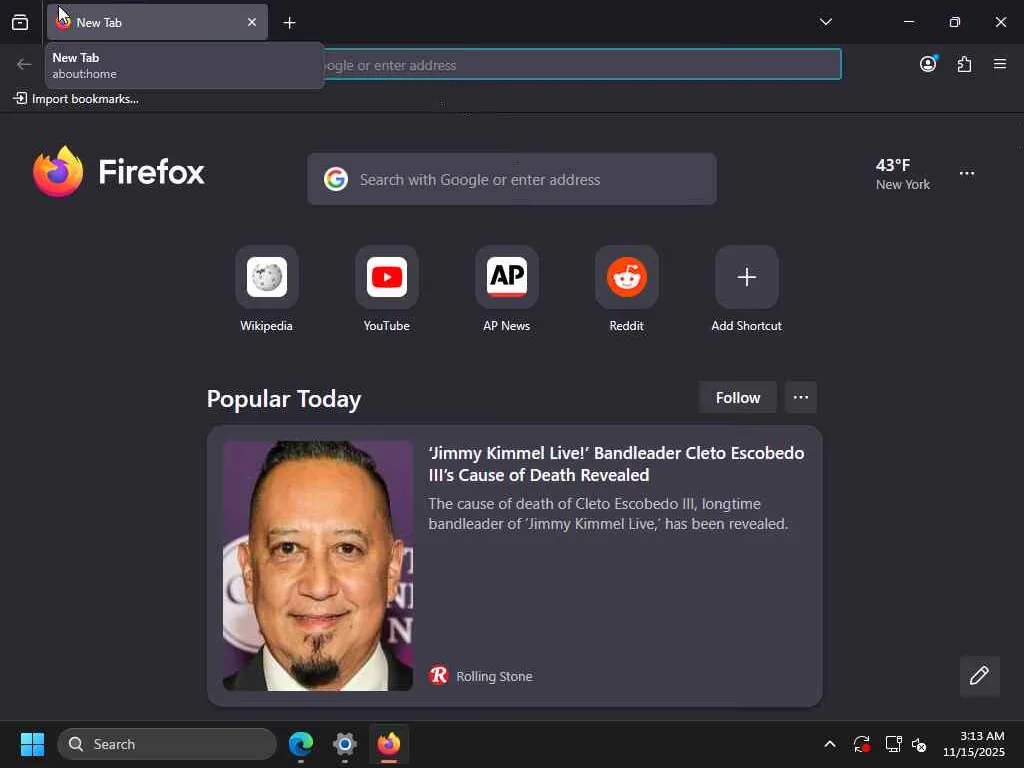
Task: Open the Cleto Escobedo article thumbnail
Action: coord(318,566)
